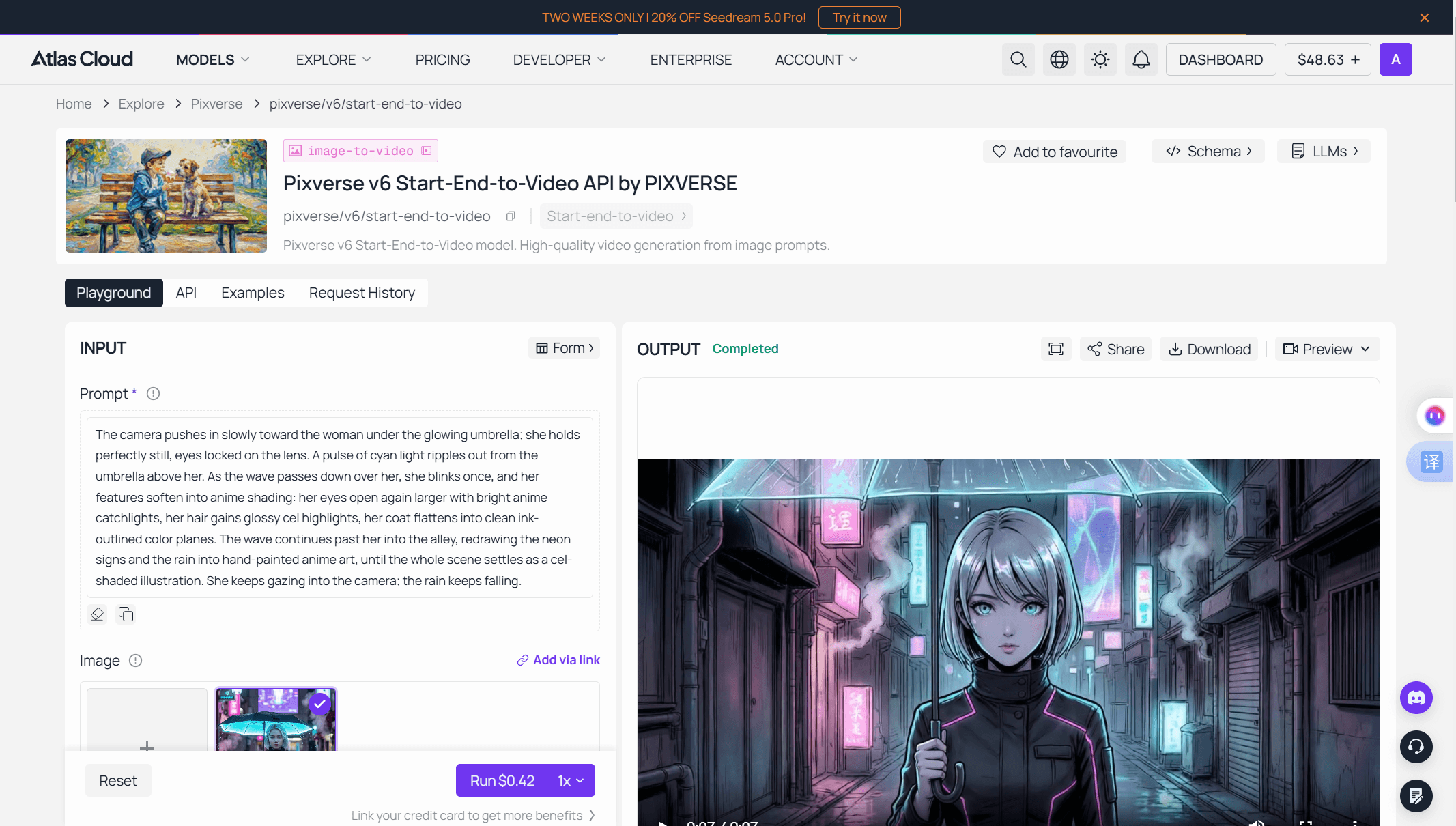
Task: Toggle the selected umbrella image thumbnail
Action: (x=276, y=720)
